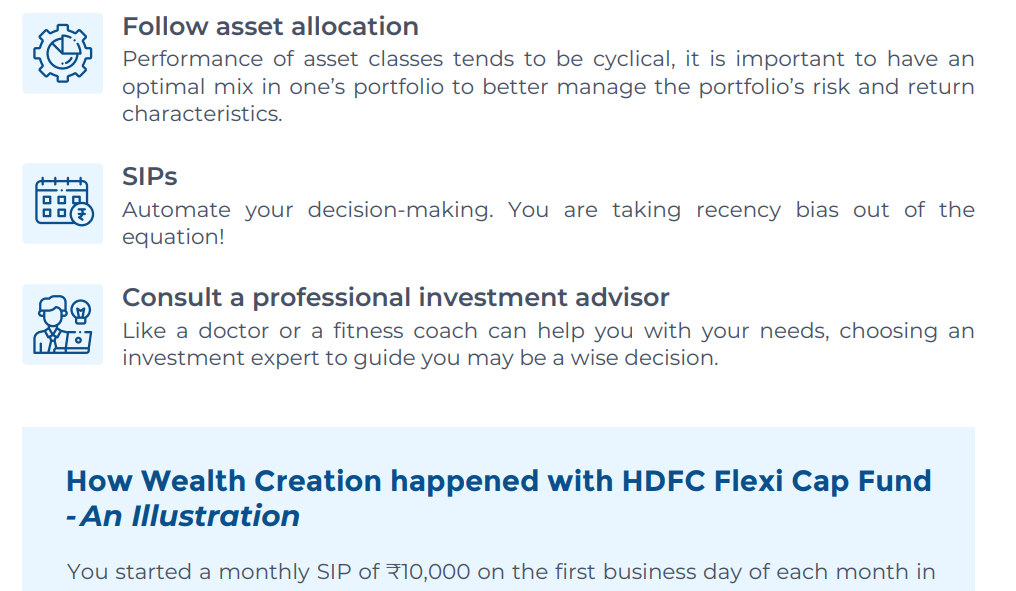Click the asset allocation gear chart icon
The width and height of the screenshot is (1016, 591).
tap(62, 53)
